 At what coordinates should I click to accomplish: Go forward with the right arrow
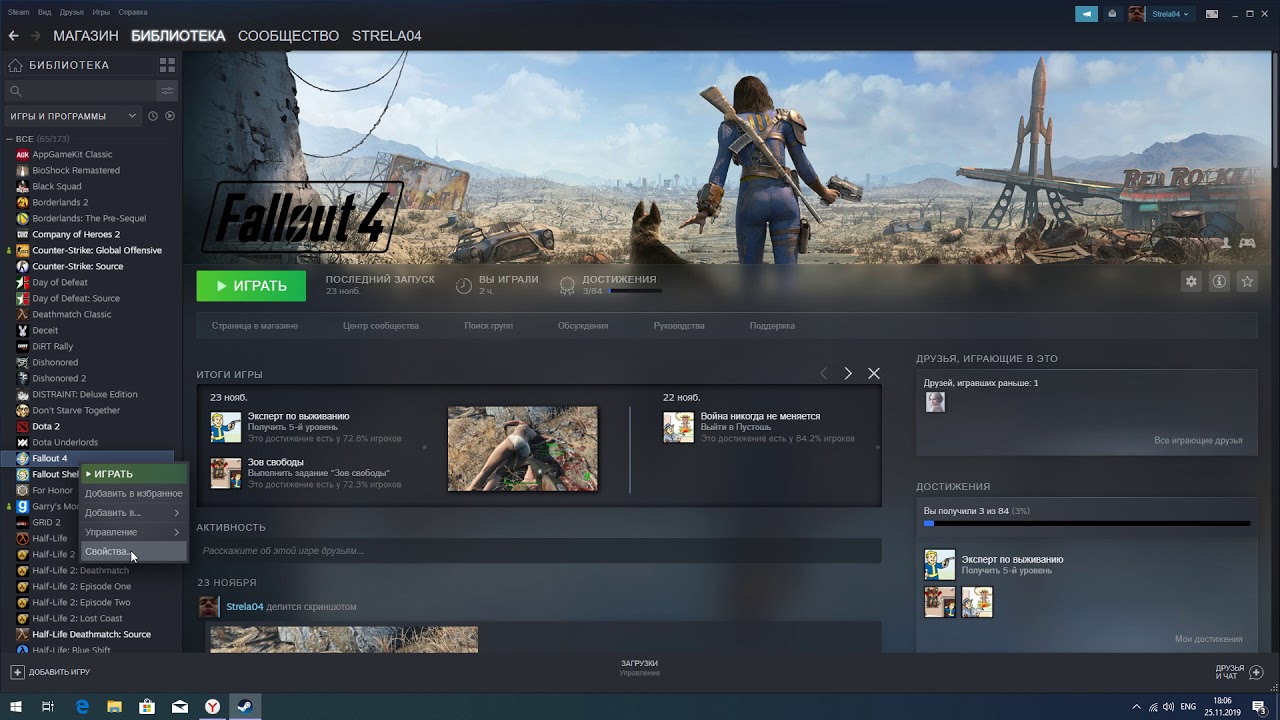(36, 36)
